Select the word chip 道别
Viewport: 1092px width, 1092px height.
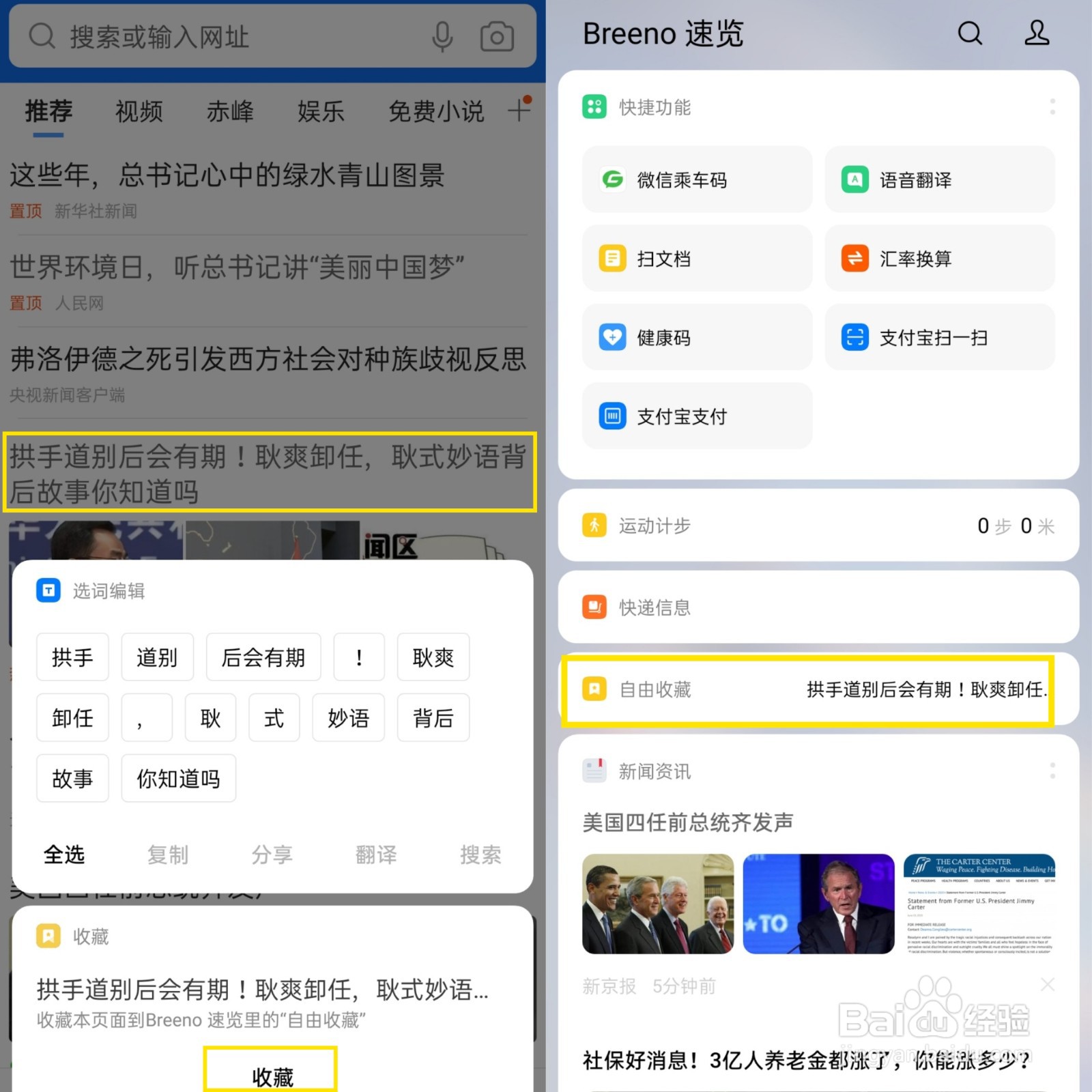[157, 657]
